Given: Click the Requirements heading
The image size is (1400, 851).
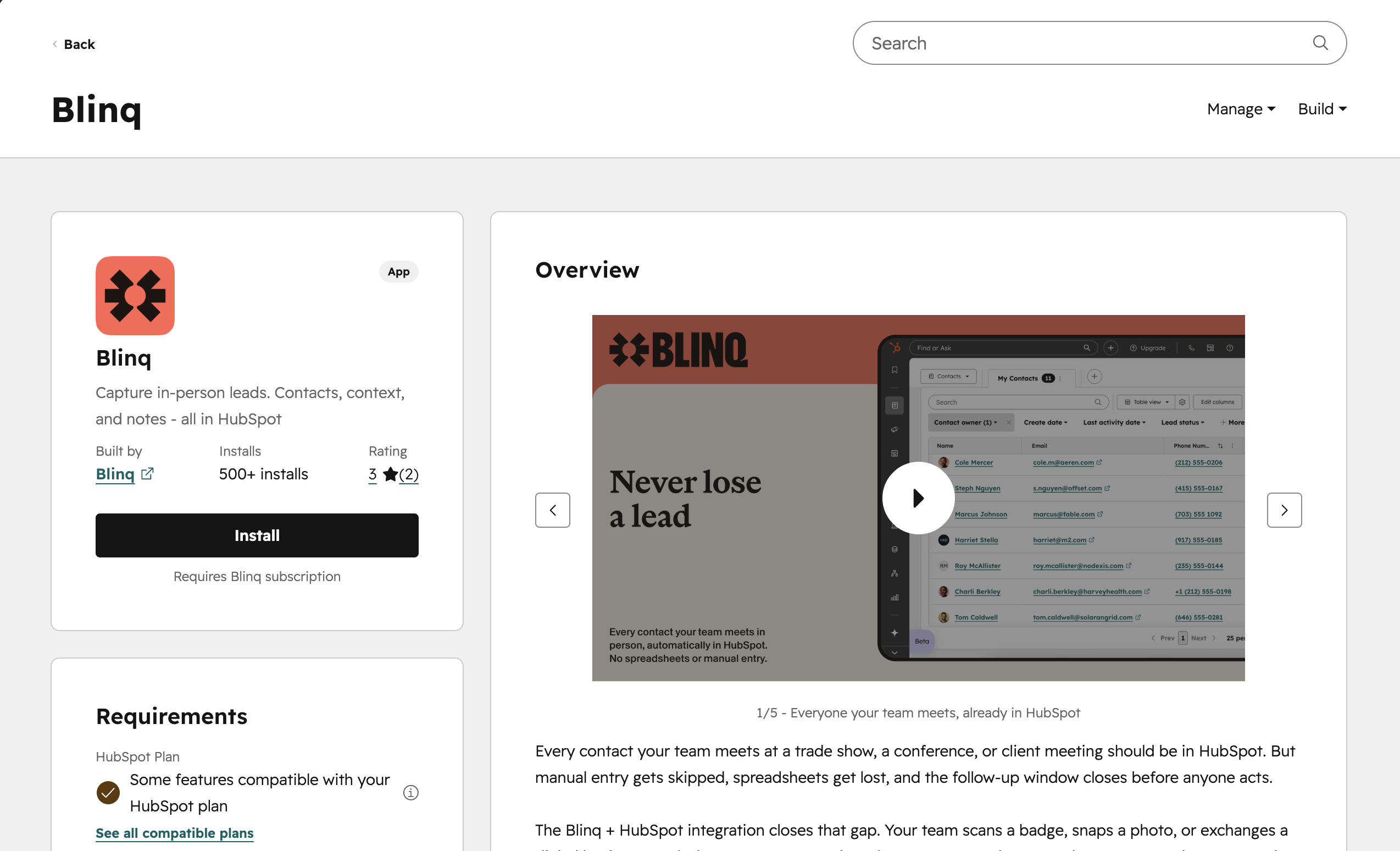Looking at the screenshot, I should [x=171, y=716].
